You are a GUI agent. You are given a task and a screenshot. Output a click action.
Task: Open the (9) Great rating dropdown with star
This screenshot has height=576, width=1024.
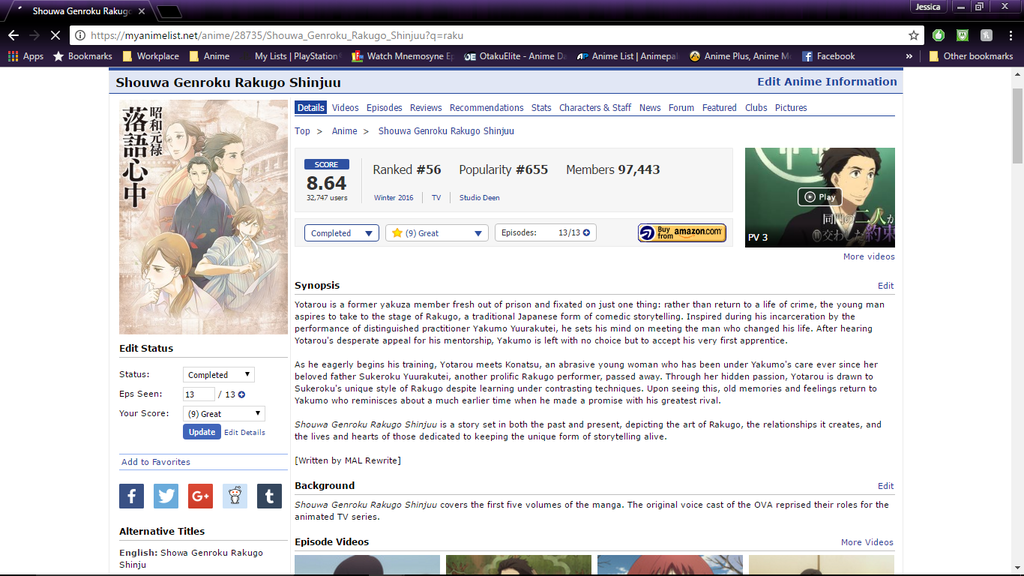tap(436, 233)
